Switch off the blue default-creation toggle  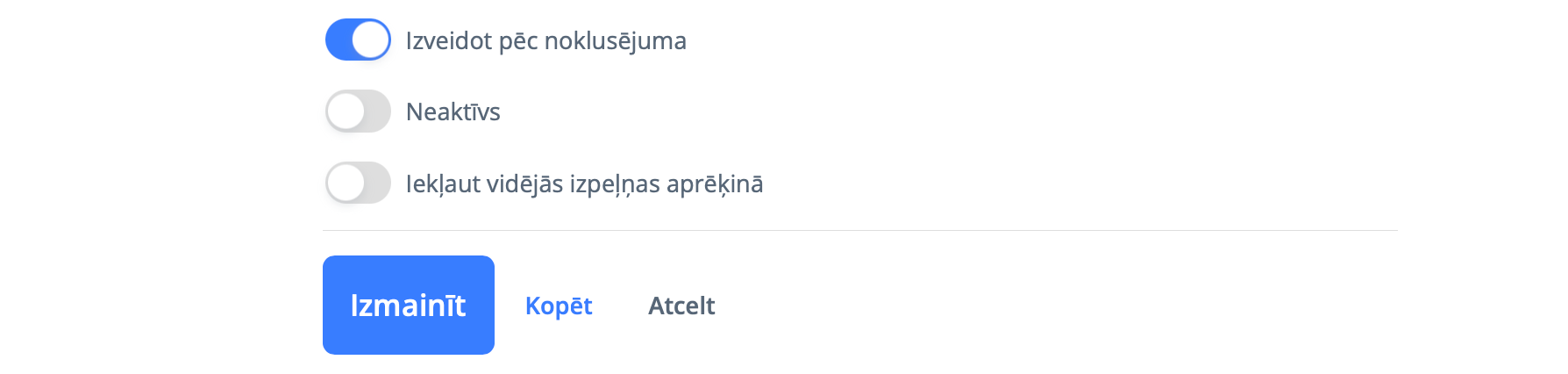click(x=358, y=40)
